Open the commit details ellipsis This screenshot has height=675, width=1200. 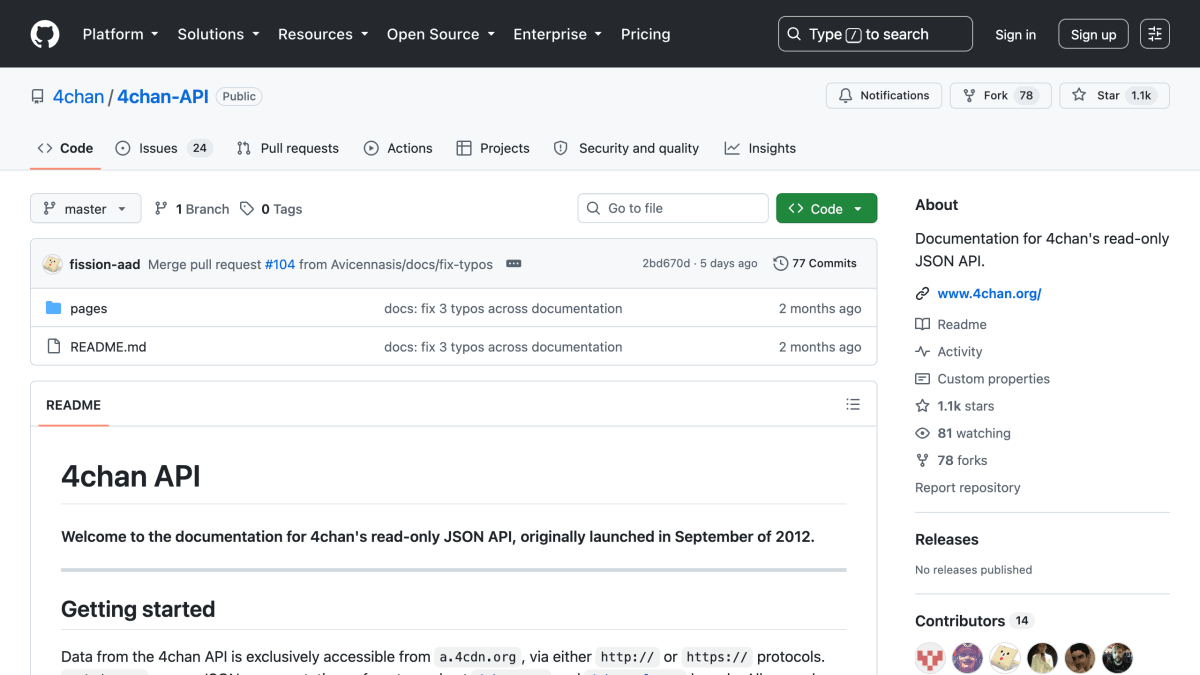tap(514, 264)
